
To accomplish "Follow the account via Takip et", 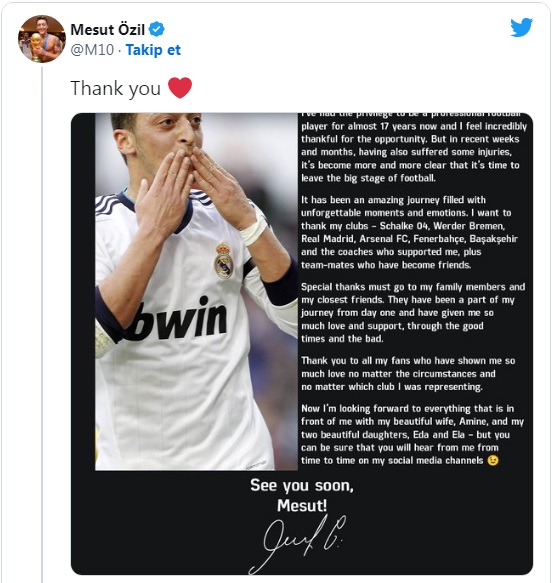I will 153,50.
